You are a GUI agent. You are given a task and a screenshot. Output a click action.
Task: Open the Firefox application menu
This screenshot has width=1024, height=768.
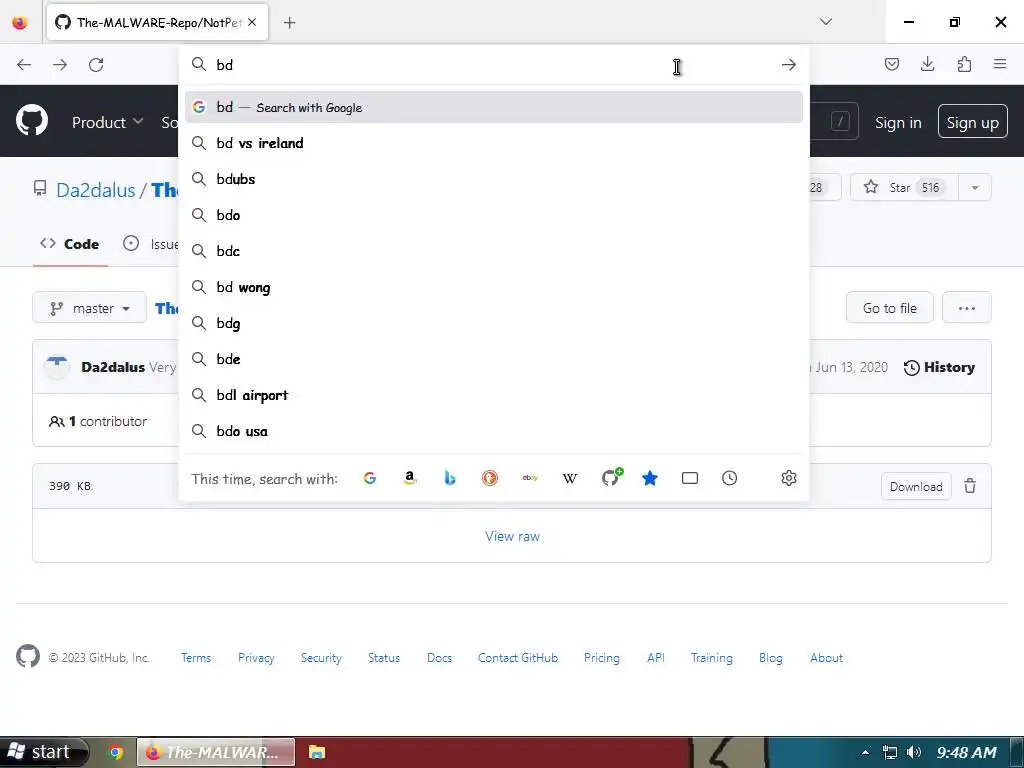tap(1000, 64)
